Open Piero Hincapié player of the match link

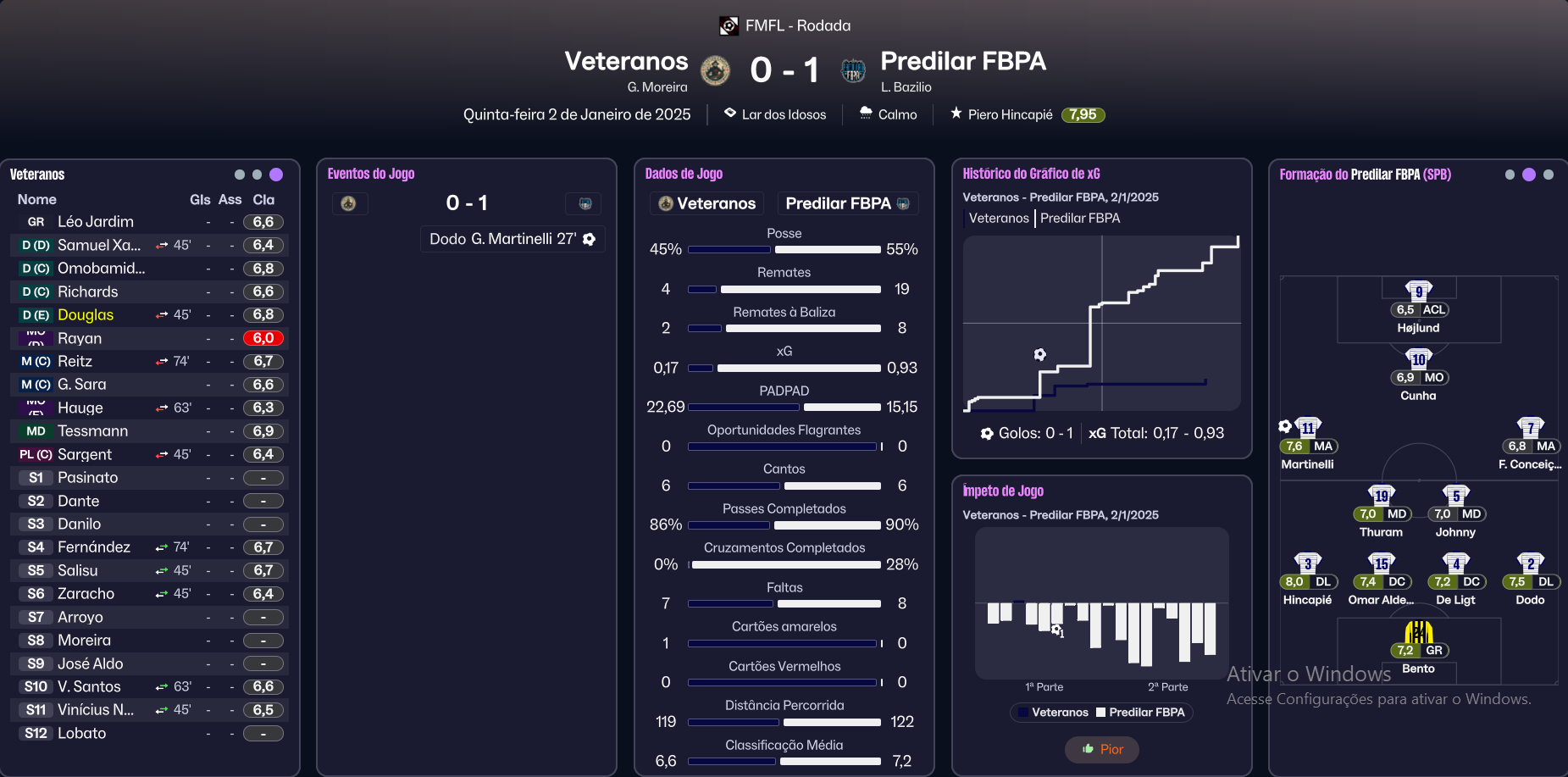(x=1010, y=114)
